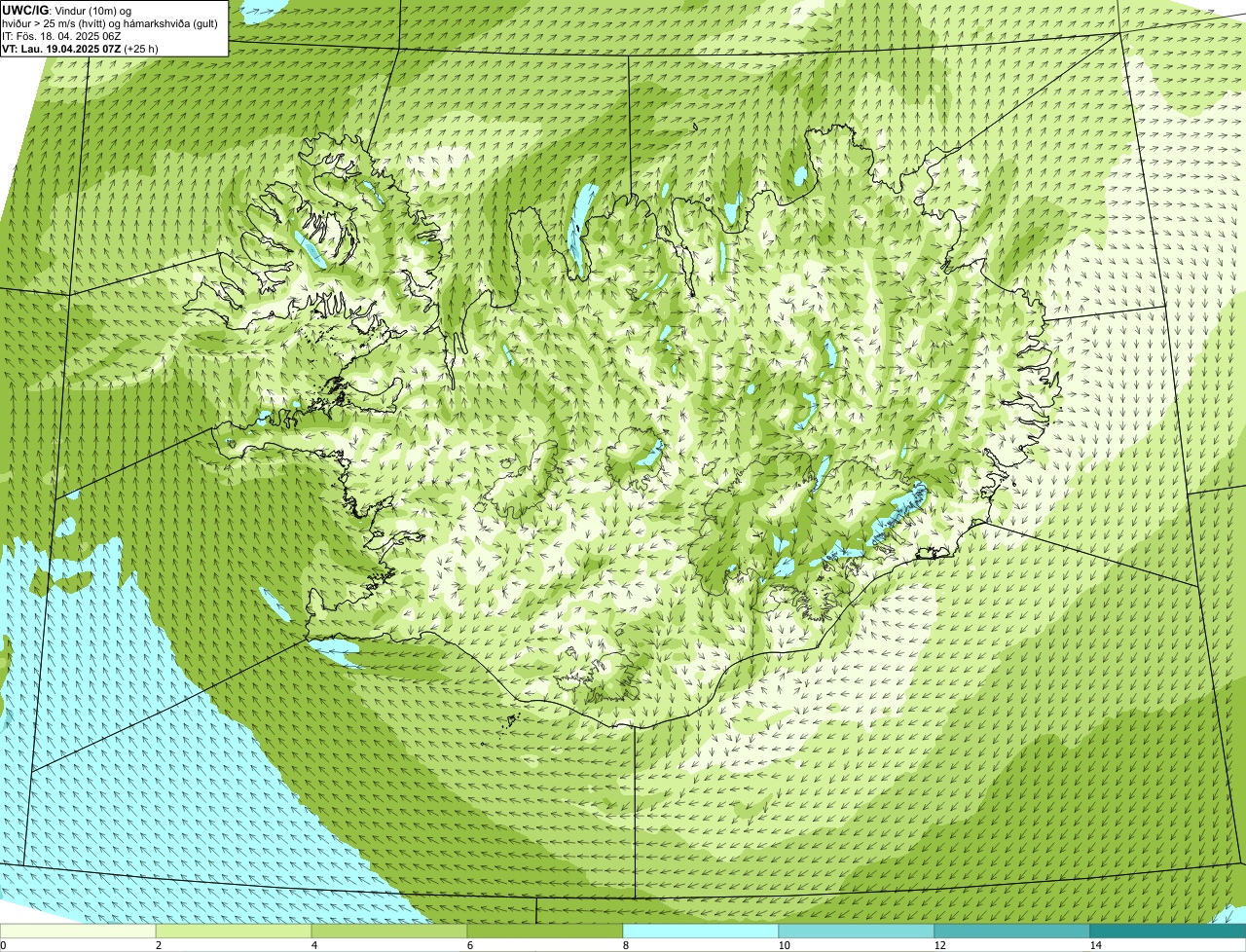The width and height of the screenshot is (1246, 952).
Task: Click the legend scale label "4"
Action: coord(313,945)
